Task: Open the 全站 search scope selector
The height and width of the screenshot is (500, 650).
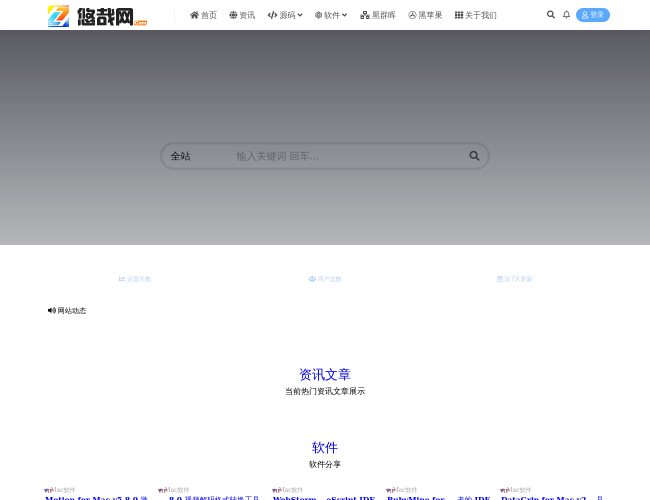Action: [x=180, y=156]
